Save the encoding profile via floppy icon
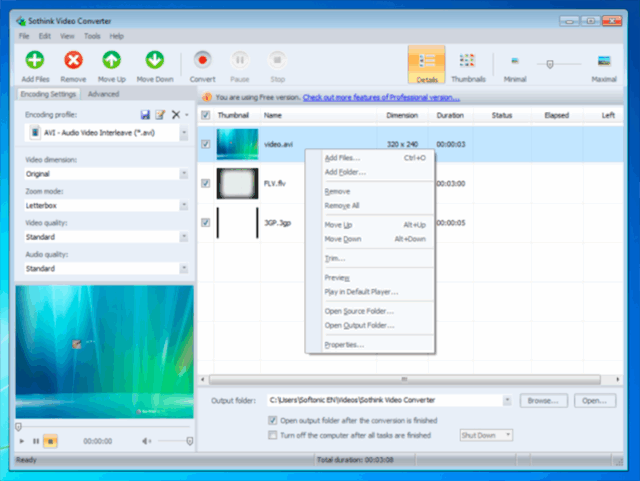The height and width of the screenshot is (481, 640). tap(145, 115)
